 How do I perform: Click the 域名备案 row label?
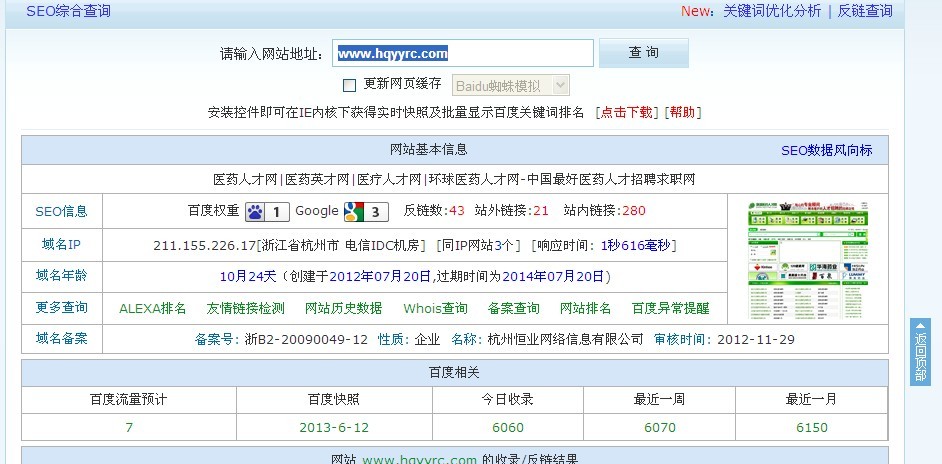pyautogui.click(x=61, y=338)
